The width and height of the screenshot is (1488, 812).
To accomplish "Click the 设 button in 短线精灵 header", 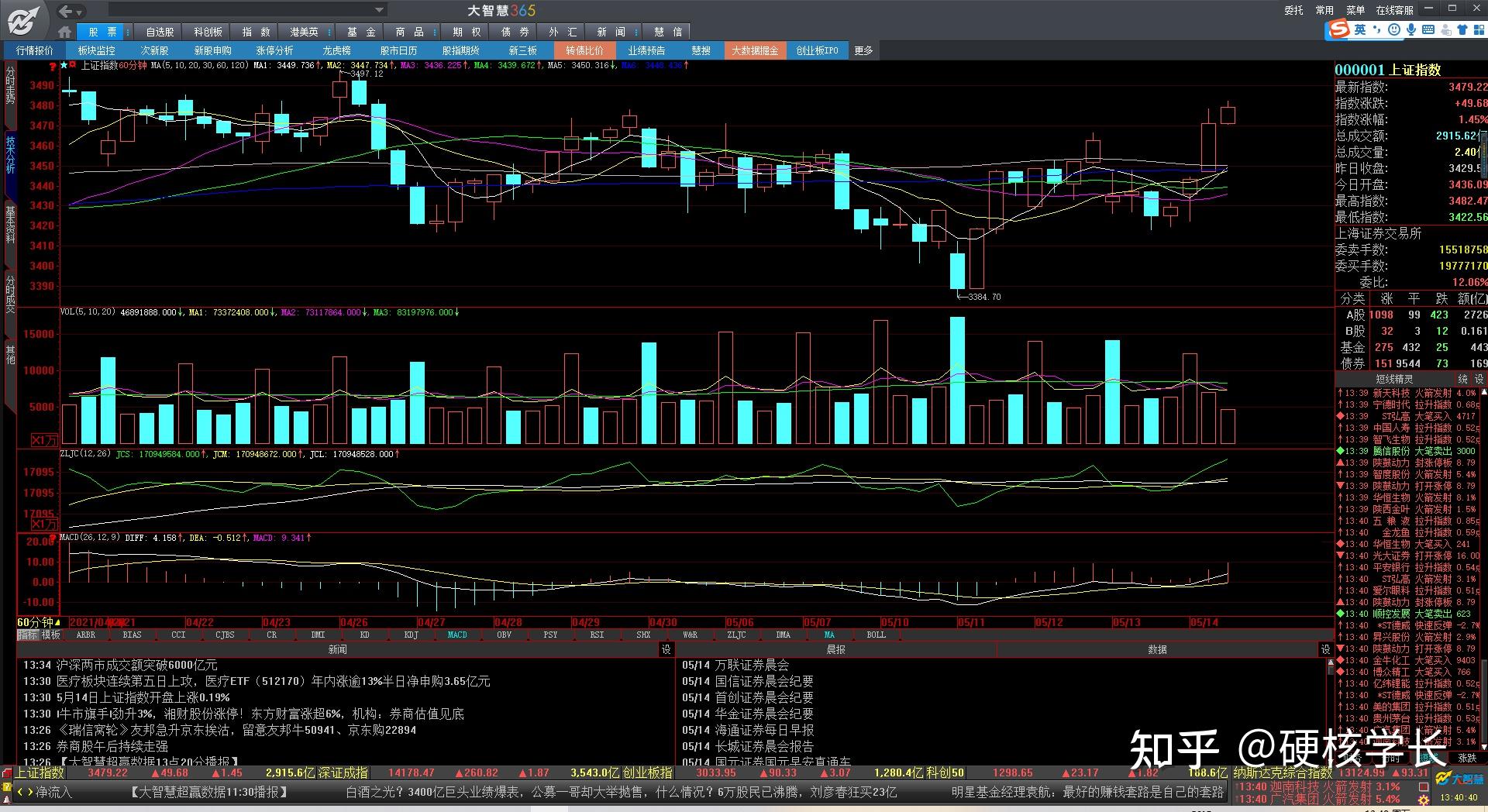I will click(1479, 379).
